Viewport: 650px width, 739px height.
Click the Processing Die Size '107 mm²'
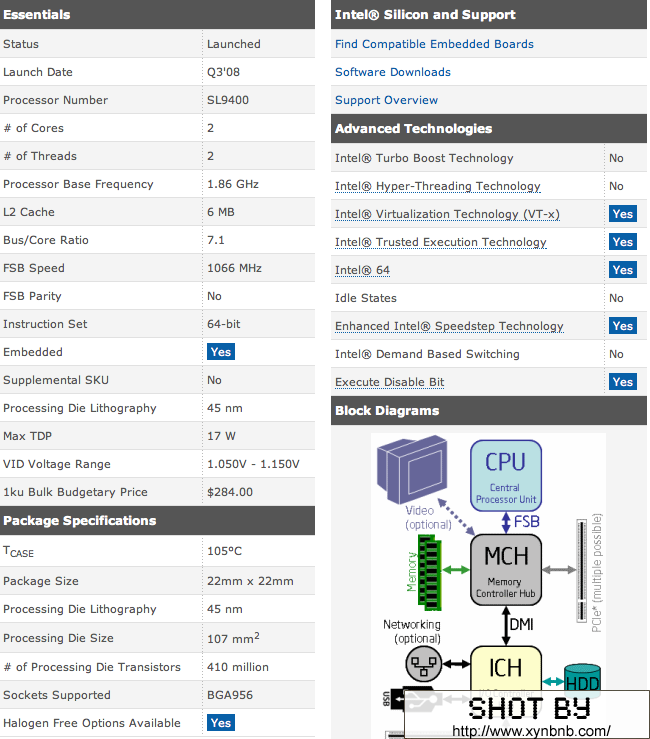tap(233, 638)
